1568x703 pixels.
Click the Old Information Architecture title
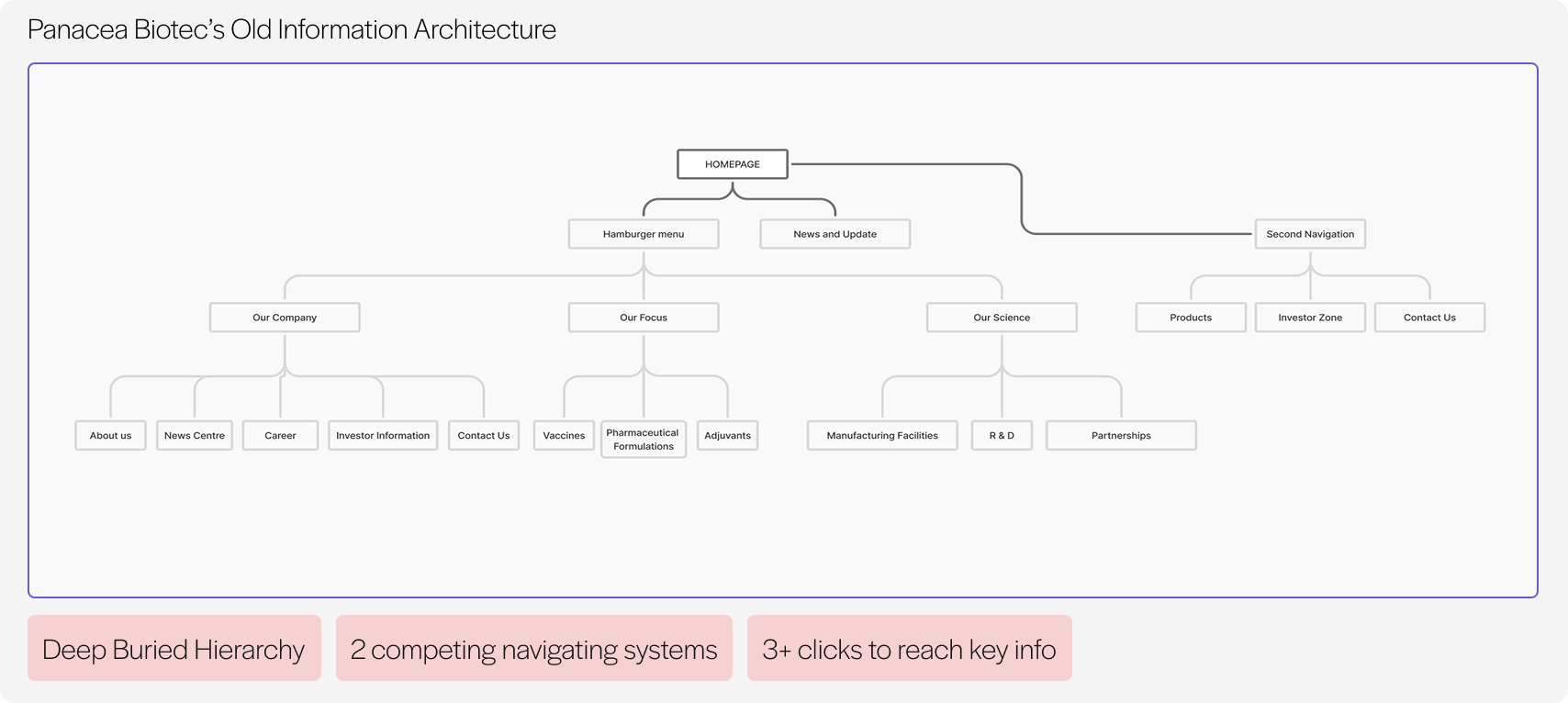click(x=292, y=29)
